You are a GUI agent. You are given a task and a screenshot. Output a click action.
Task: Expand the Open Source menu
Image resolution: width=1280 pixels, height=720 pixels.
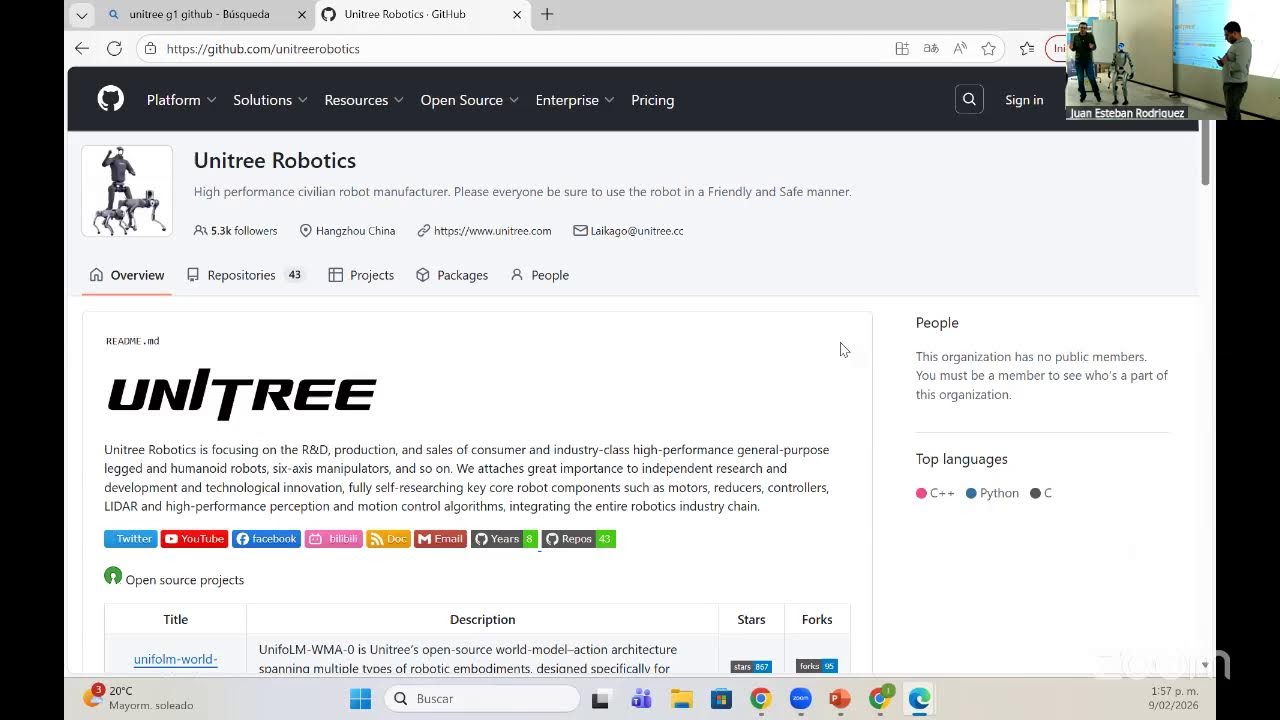coord(469,100)
